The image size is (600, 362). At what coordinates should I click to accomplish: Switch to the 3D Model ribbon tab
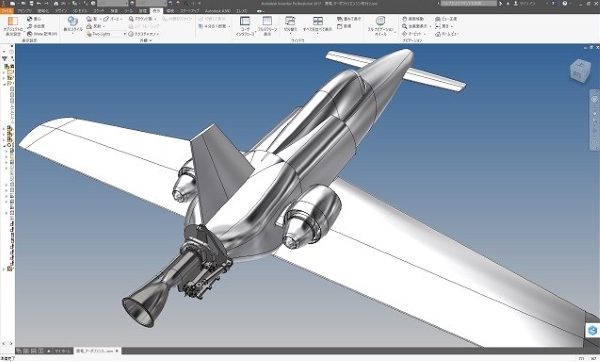[80, 11]
